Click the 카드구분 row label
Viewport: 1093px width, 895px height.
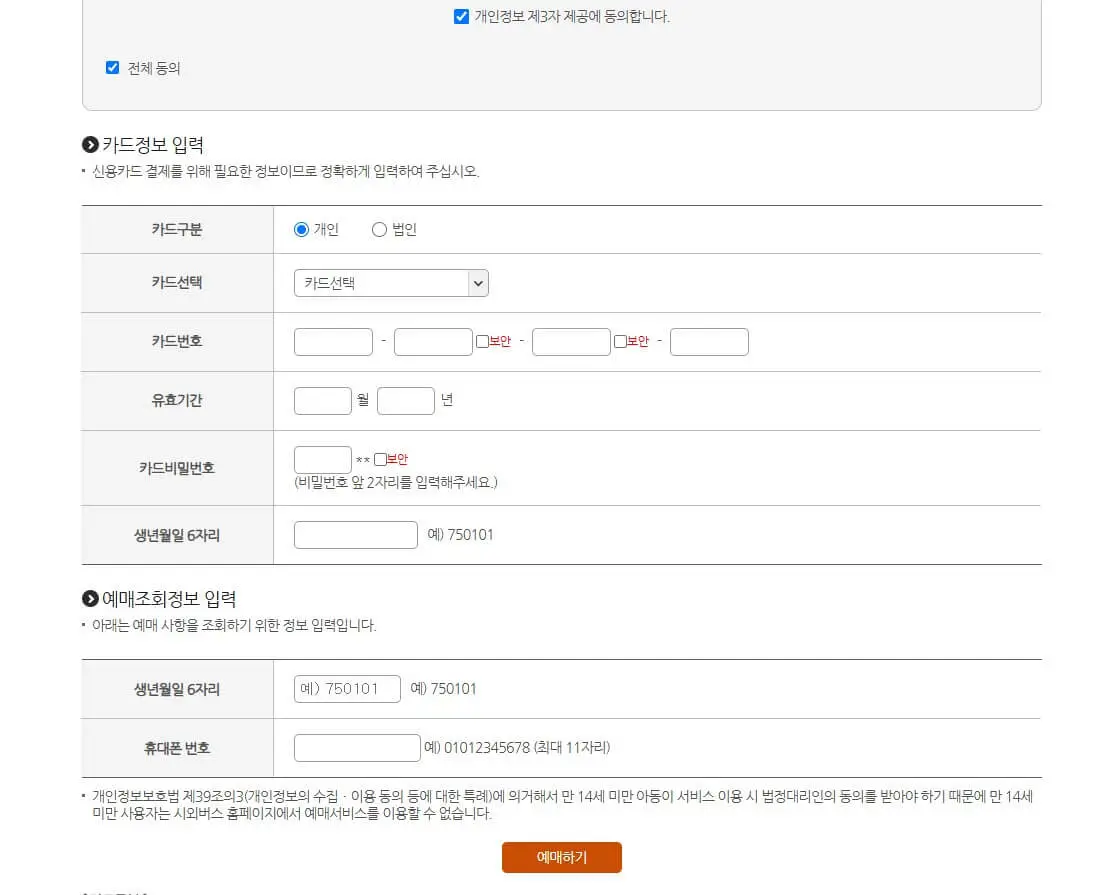pos(177,229)
